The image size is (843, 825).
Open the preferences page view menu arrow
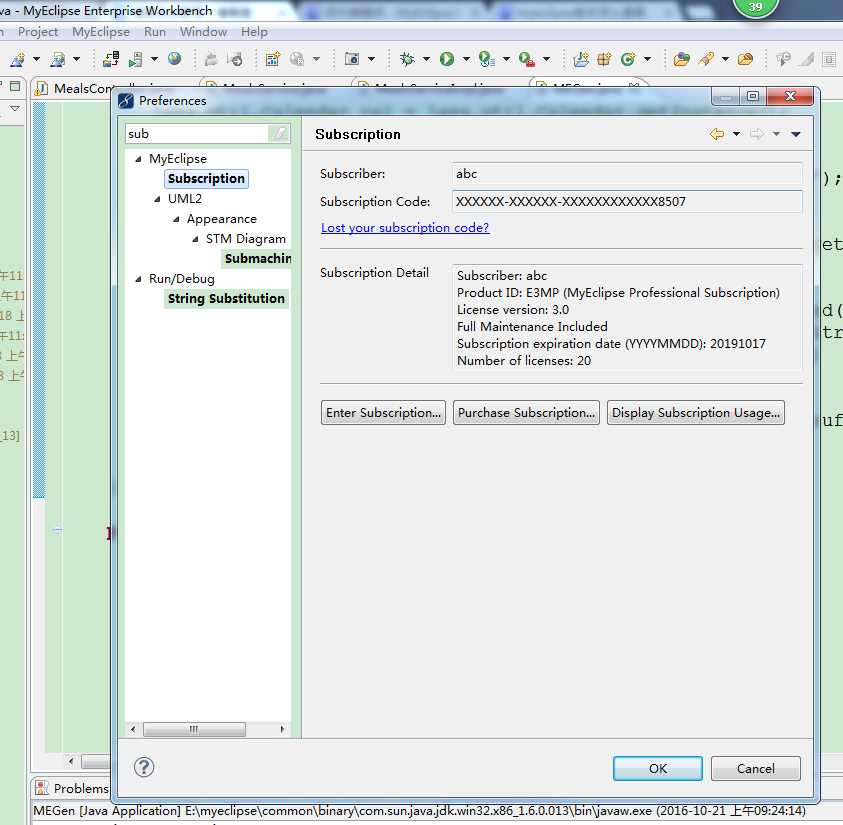tap(796, 134)
